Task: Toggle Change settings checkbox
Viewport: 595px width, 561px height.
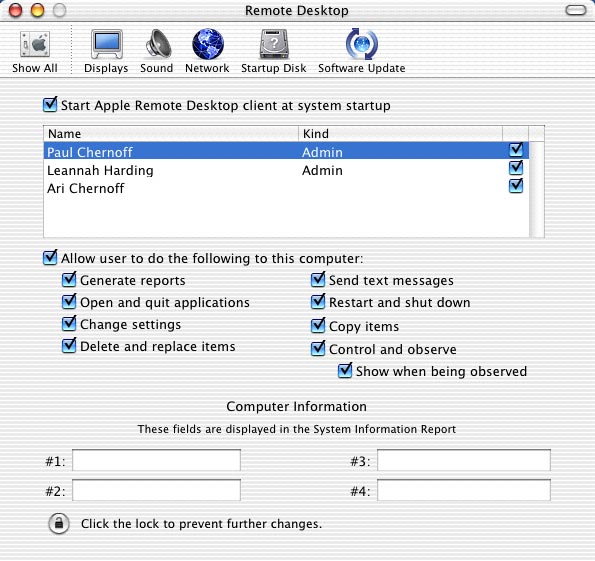Action: pyautogui.click(x=69, y=323)
